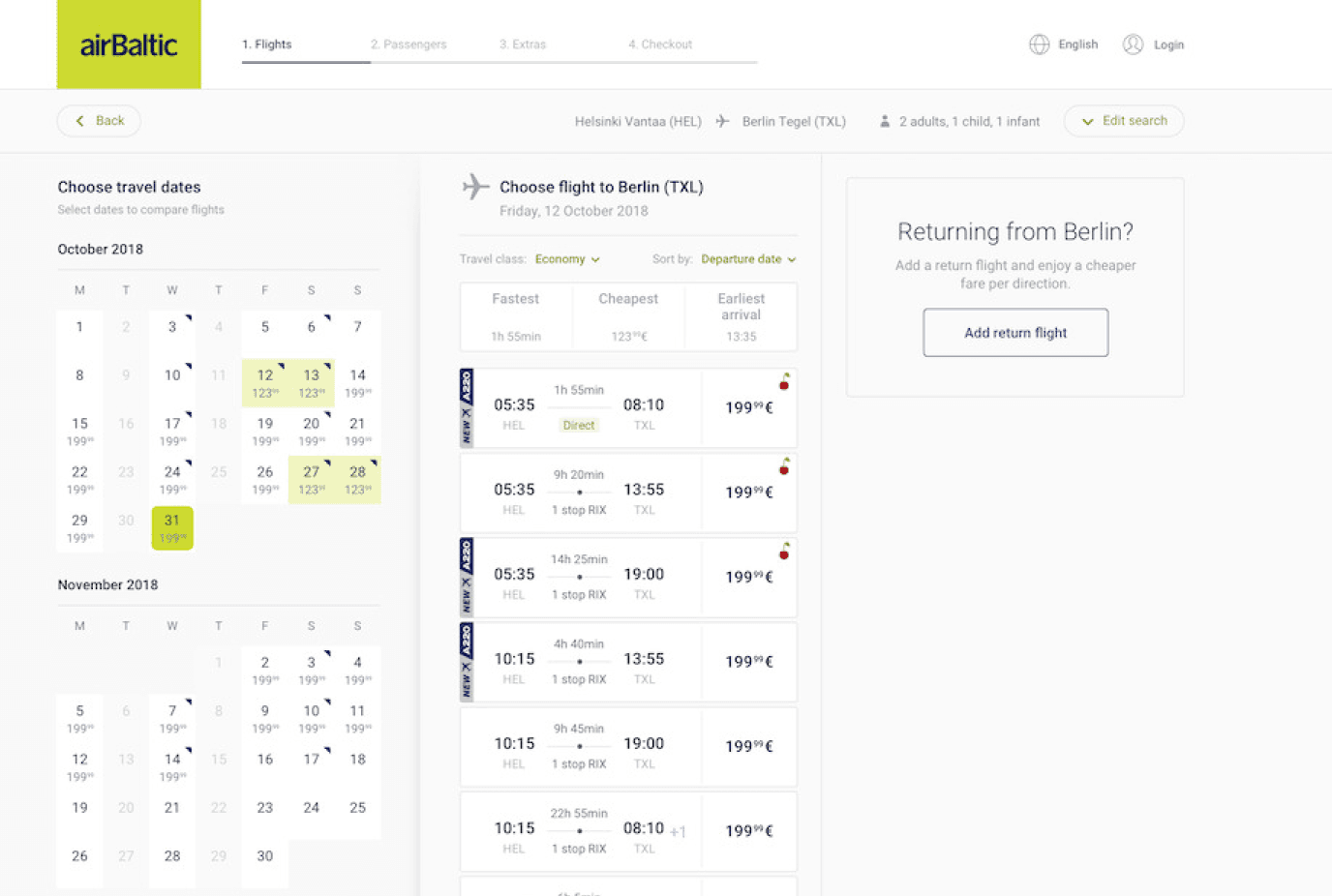Select the Fastest 1h 55min option
Image resolution: width=1332 pixels, height=896 pixels.
click(515, 316)
